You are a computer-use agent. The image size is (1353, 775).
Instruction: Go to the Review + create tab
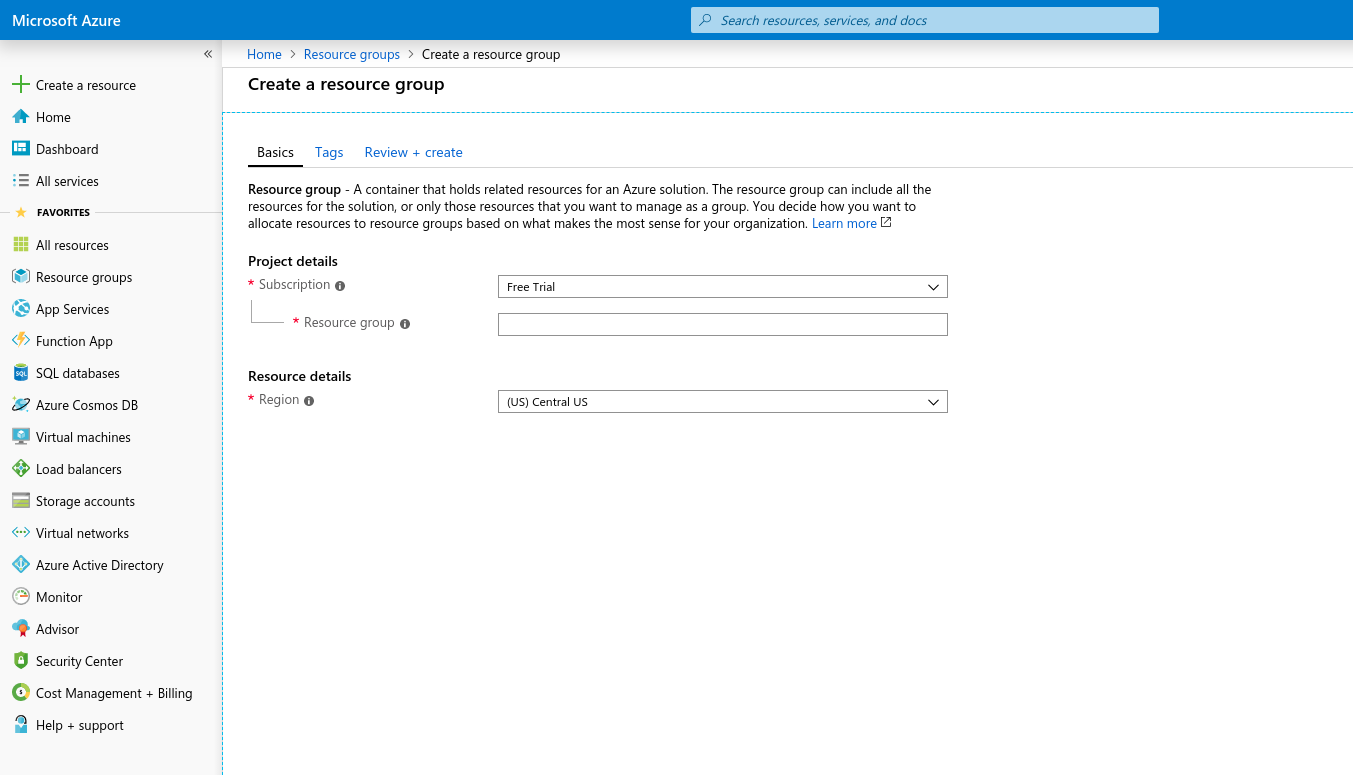[413, 153]
